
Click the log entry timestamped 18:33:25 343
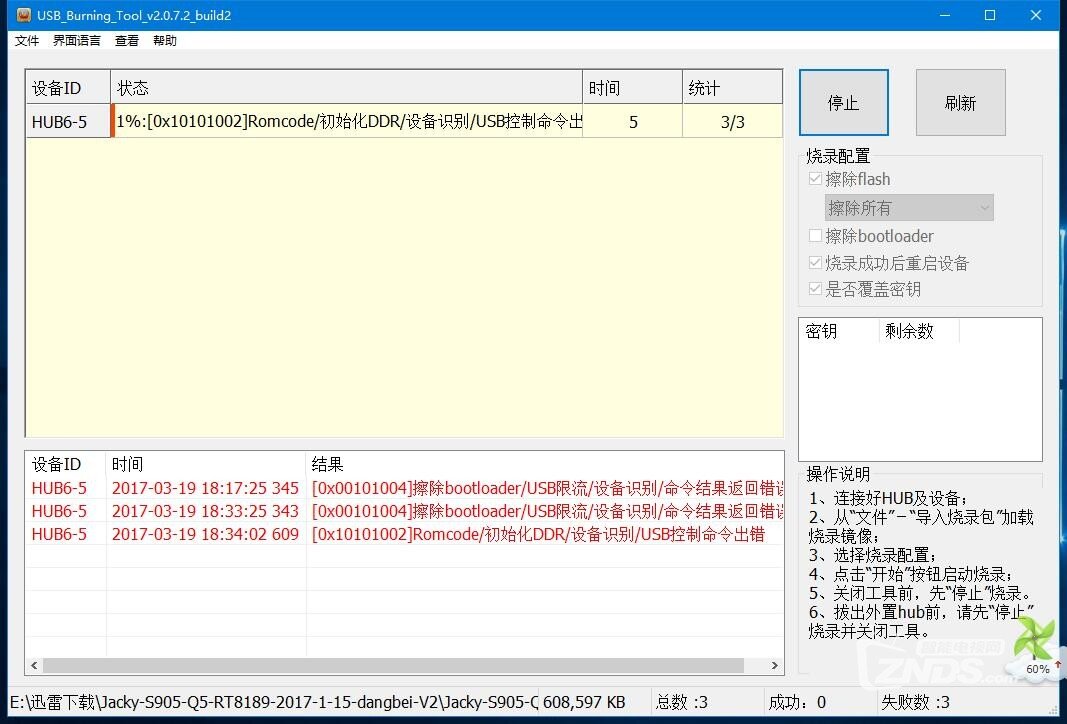404,511
